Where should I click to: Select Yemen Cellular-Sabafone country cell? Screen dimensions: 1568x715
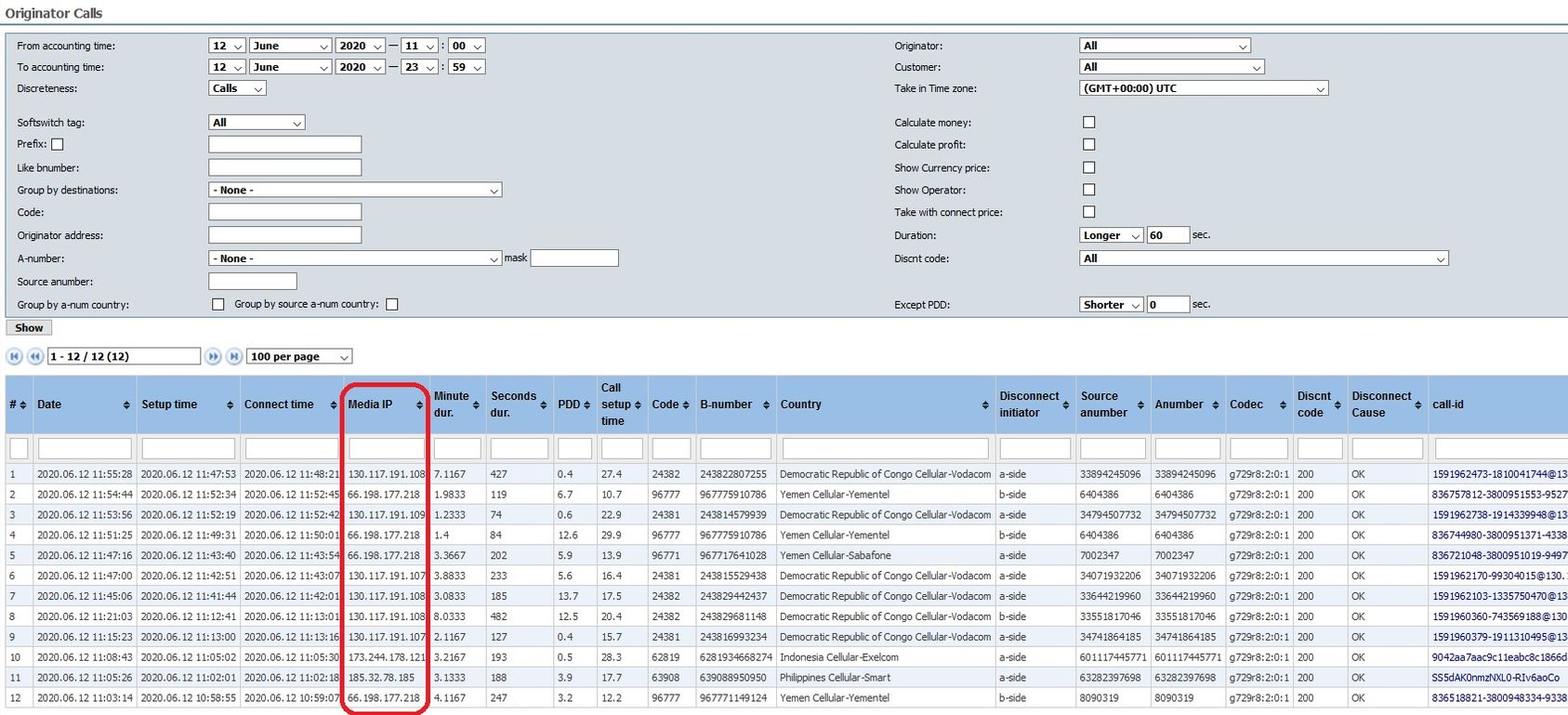coord(885,556)
